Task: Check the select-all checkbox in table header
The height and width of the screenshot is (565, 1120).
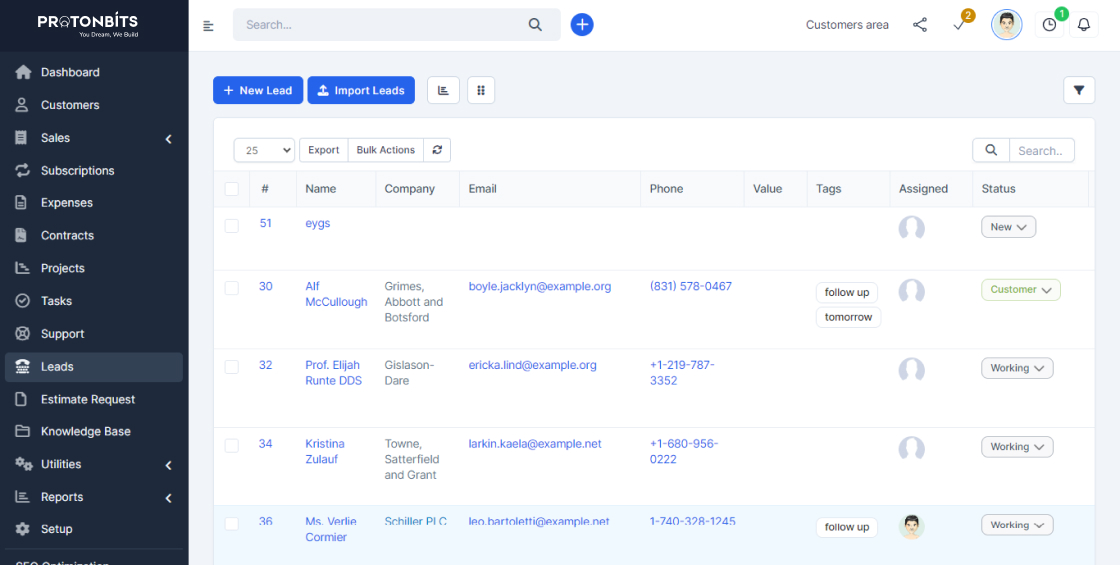Action: (232, 189)
